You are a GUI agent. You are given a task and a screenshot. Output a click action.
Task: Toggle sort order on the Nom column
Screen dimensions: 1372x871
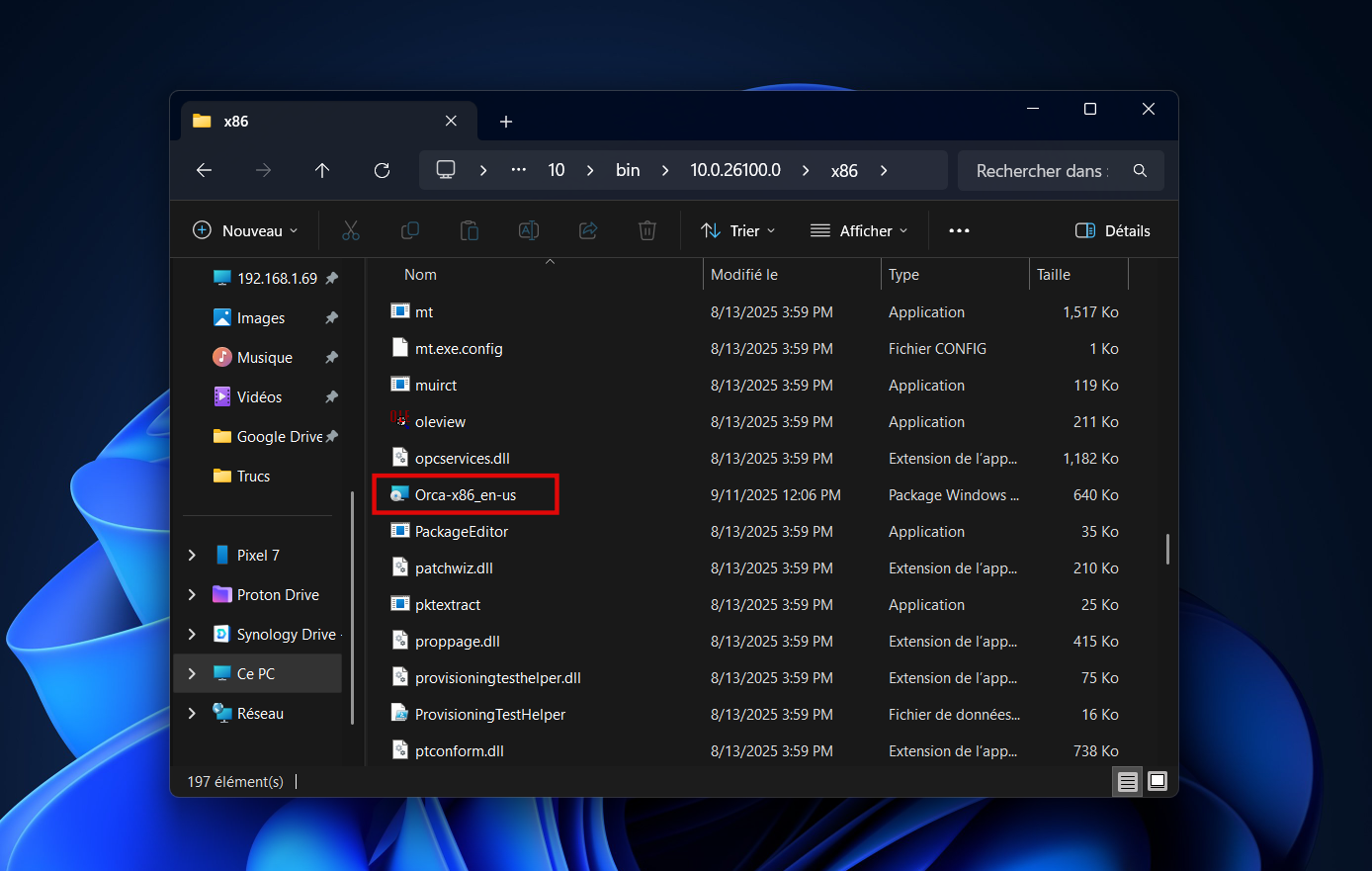420,274
